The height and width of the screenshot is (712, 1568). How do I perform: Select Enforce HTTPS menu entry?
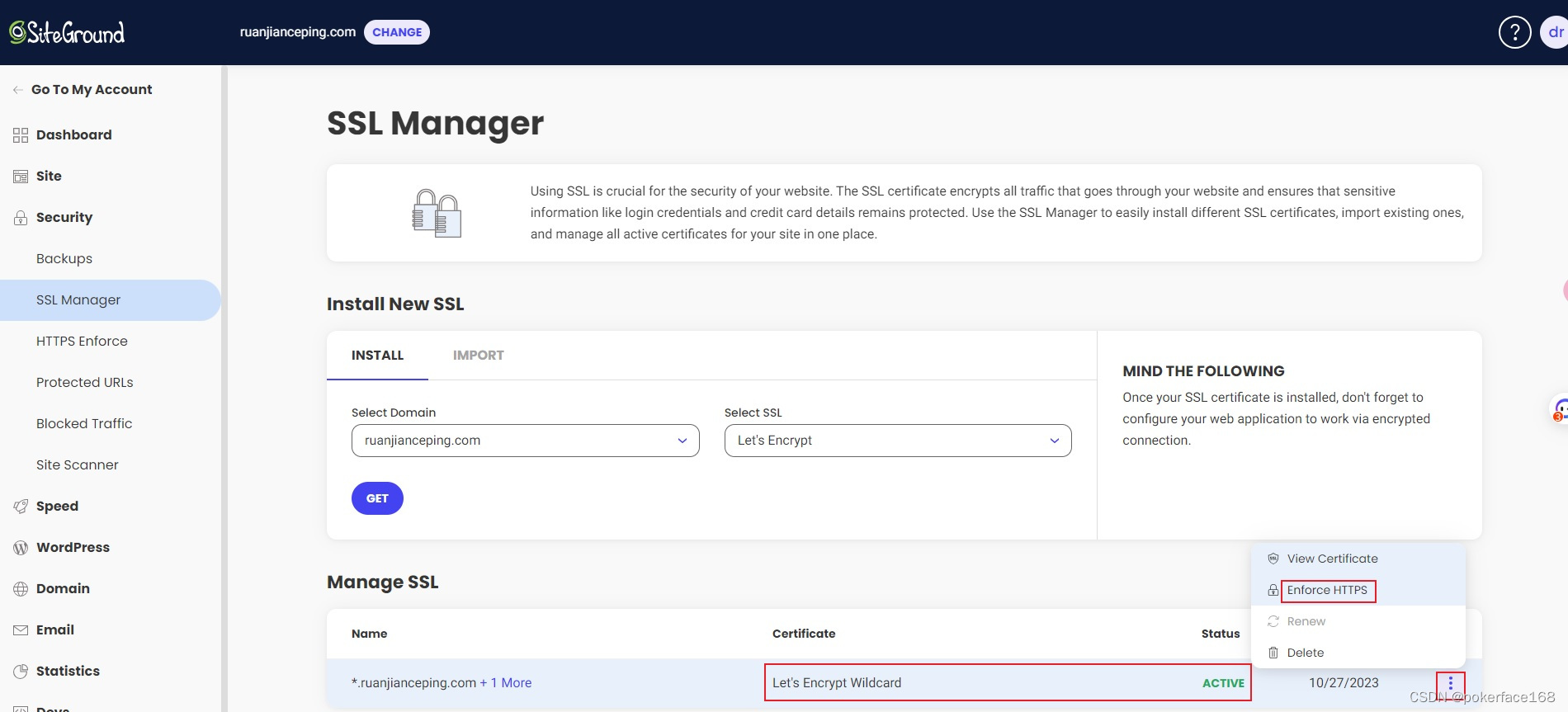tap(1358, 590)
